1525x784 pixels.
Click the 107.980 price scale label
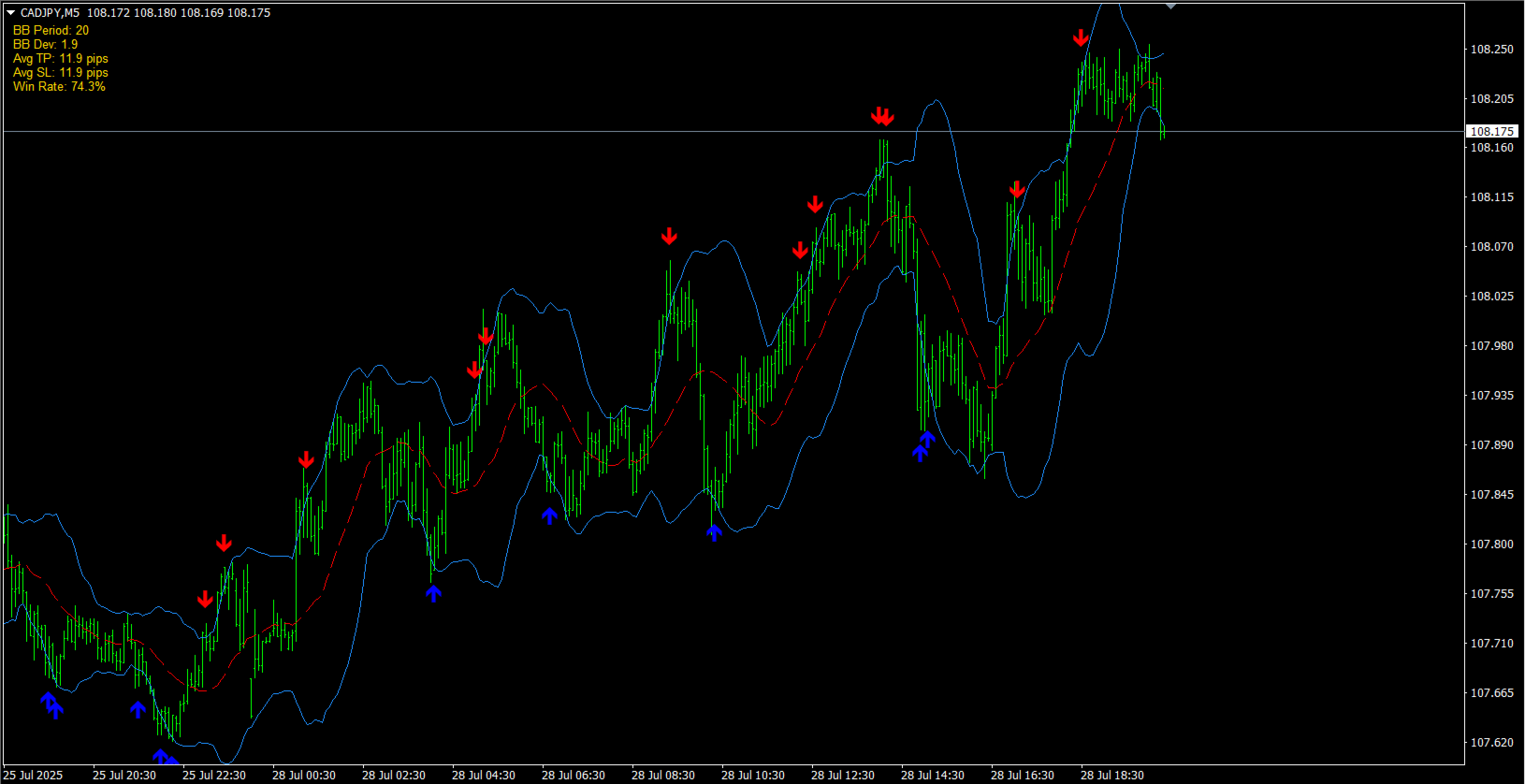pos(1491,346)
